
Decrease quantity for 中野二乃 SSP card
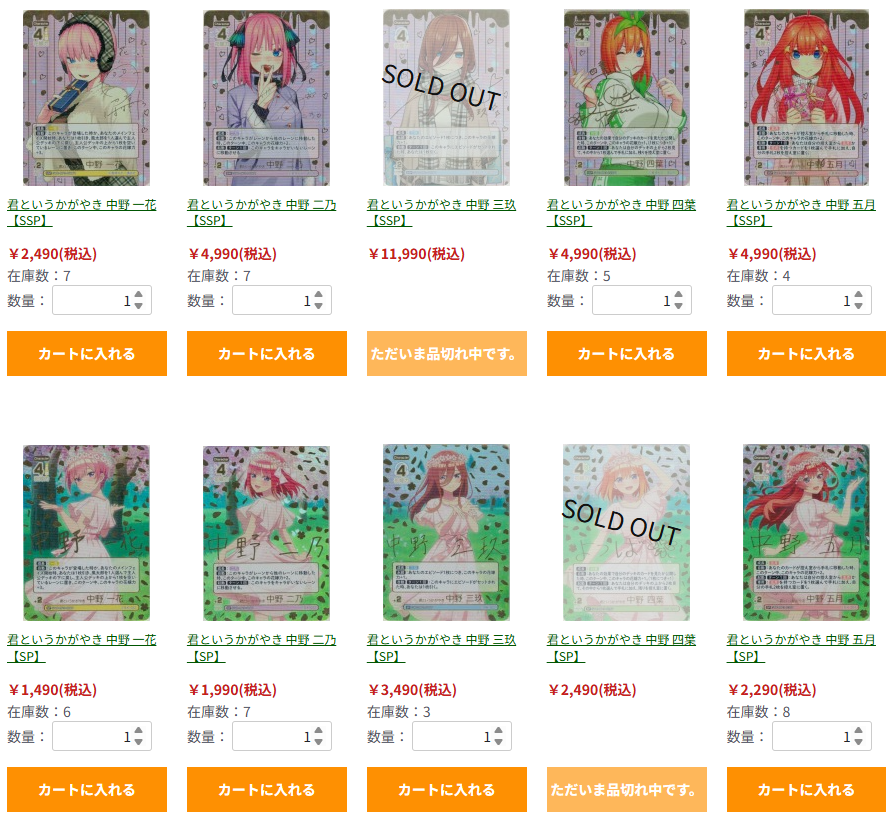point(319,306)
